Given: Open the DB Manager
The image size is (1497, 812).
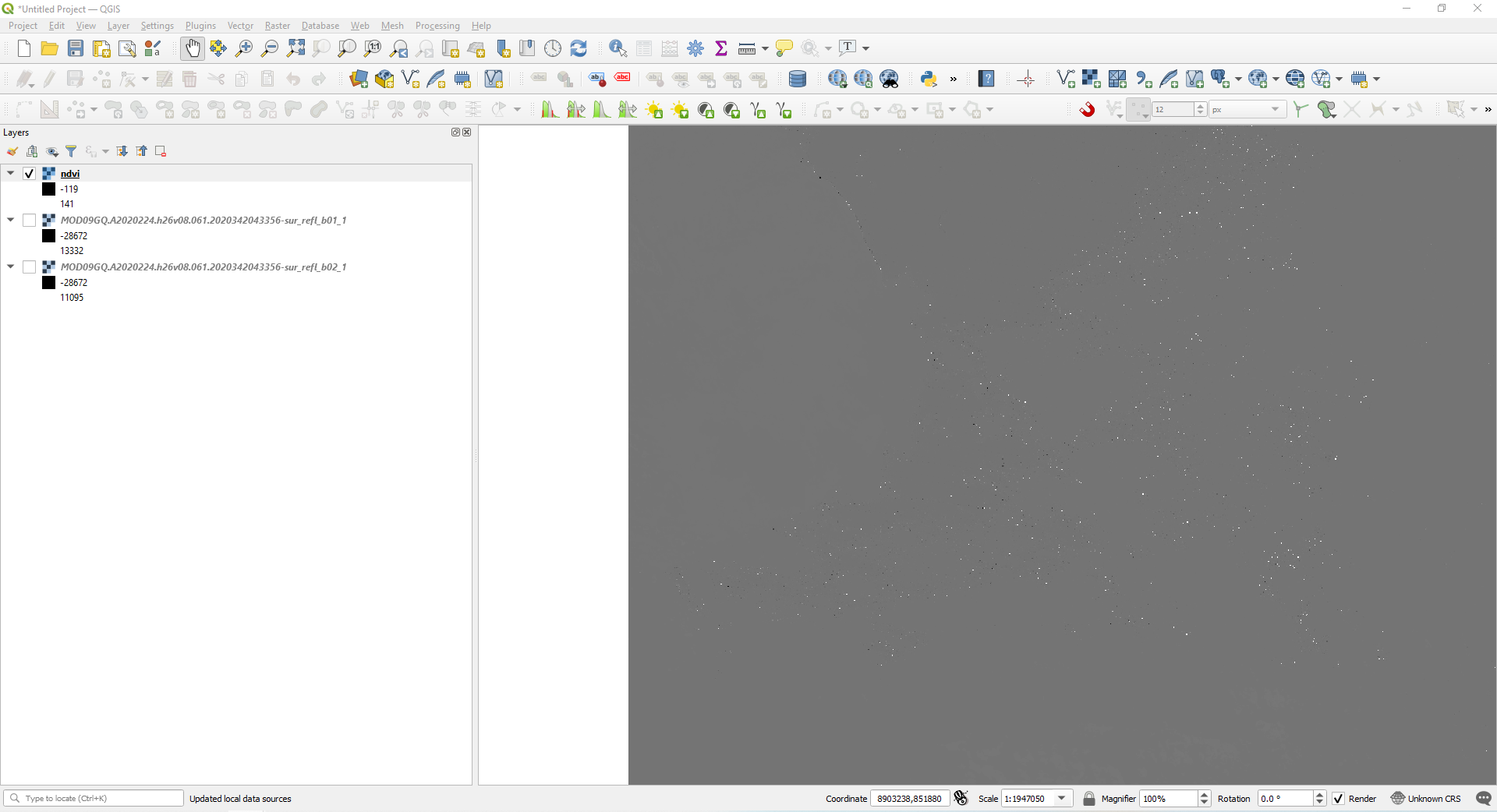Looking at the screenshot, I should pos(798,79).
